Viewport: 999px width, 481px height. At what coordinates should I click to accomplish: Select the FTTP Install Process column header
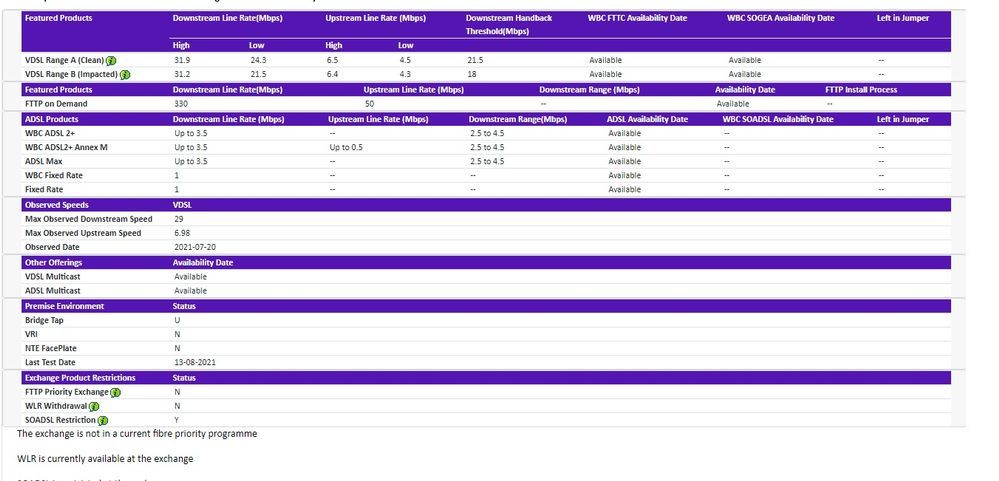click(860, 89)
